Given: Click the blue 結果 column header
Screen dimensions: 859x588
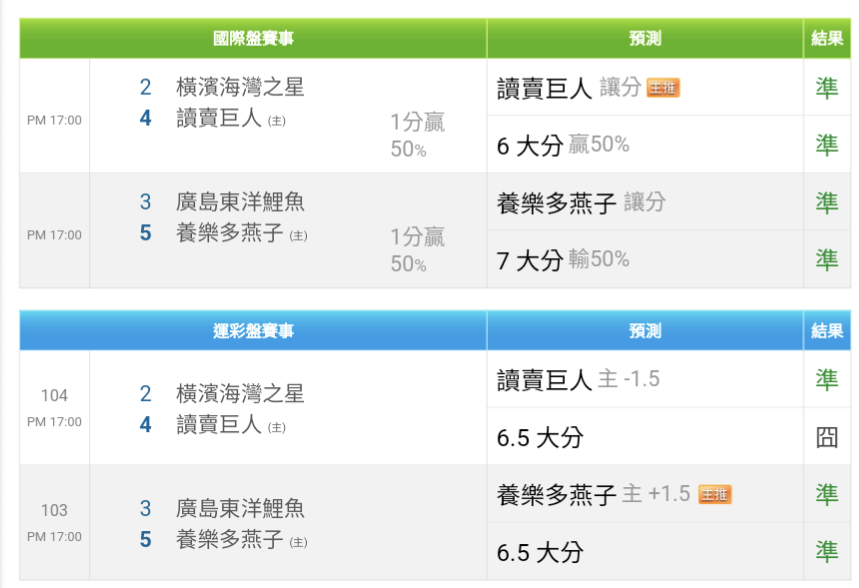Looking at the screenshot, I should [x=827, y=330].
